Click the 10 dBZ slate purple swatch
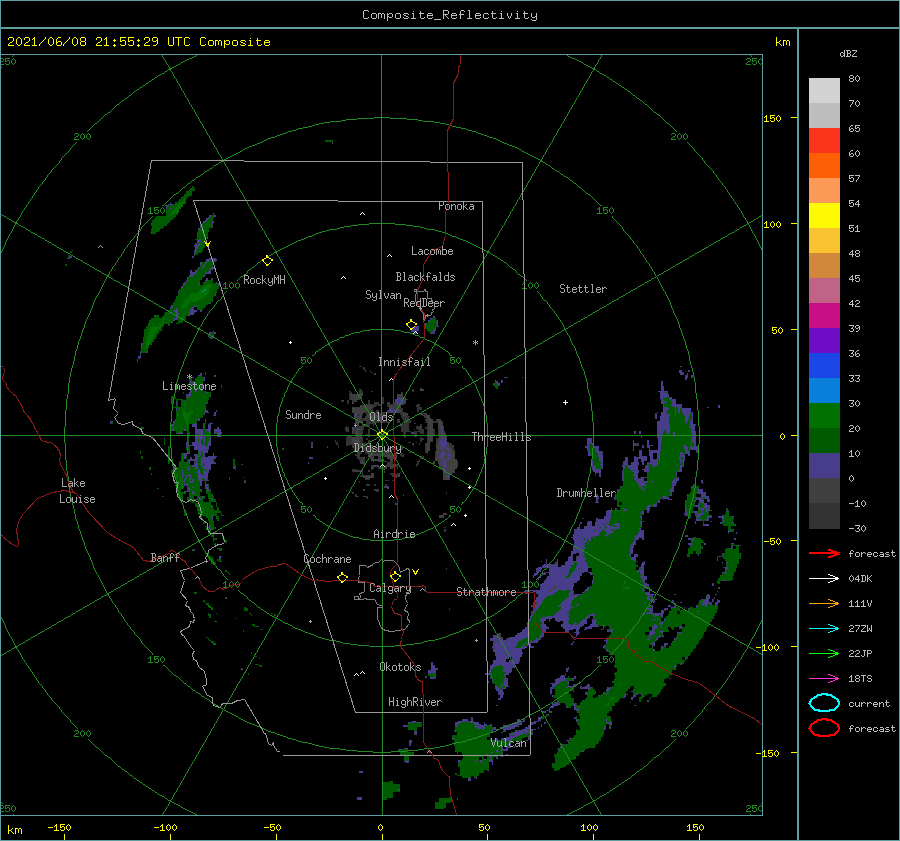The width and height of the screenshot is (900, 841). [x=824, y=465]
